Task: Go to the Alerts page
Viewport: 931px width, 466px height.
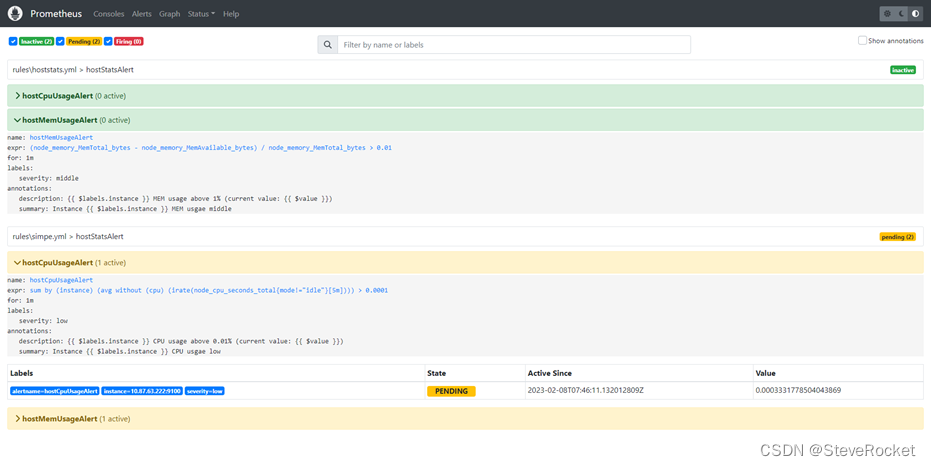Action: pyautogui.click(x=141, y=14)
